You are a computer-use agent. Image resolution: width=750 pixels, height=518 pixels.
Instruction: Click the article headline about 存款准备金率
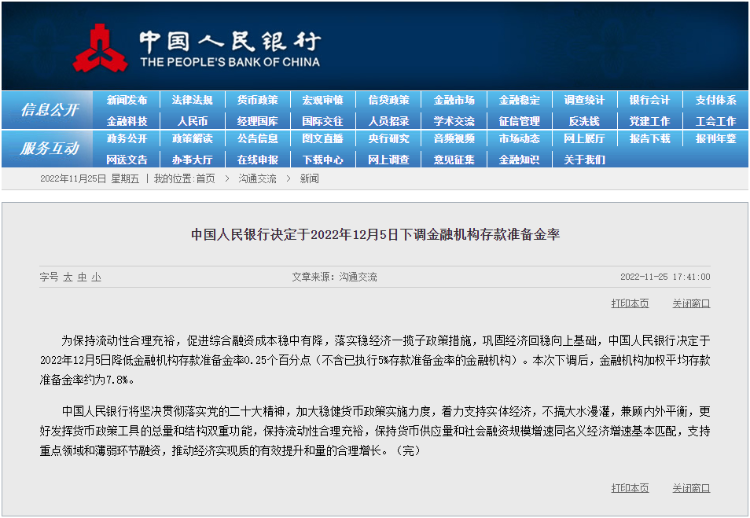click(375, 235)
